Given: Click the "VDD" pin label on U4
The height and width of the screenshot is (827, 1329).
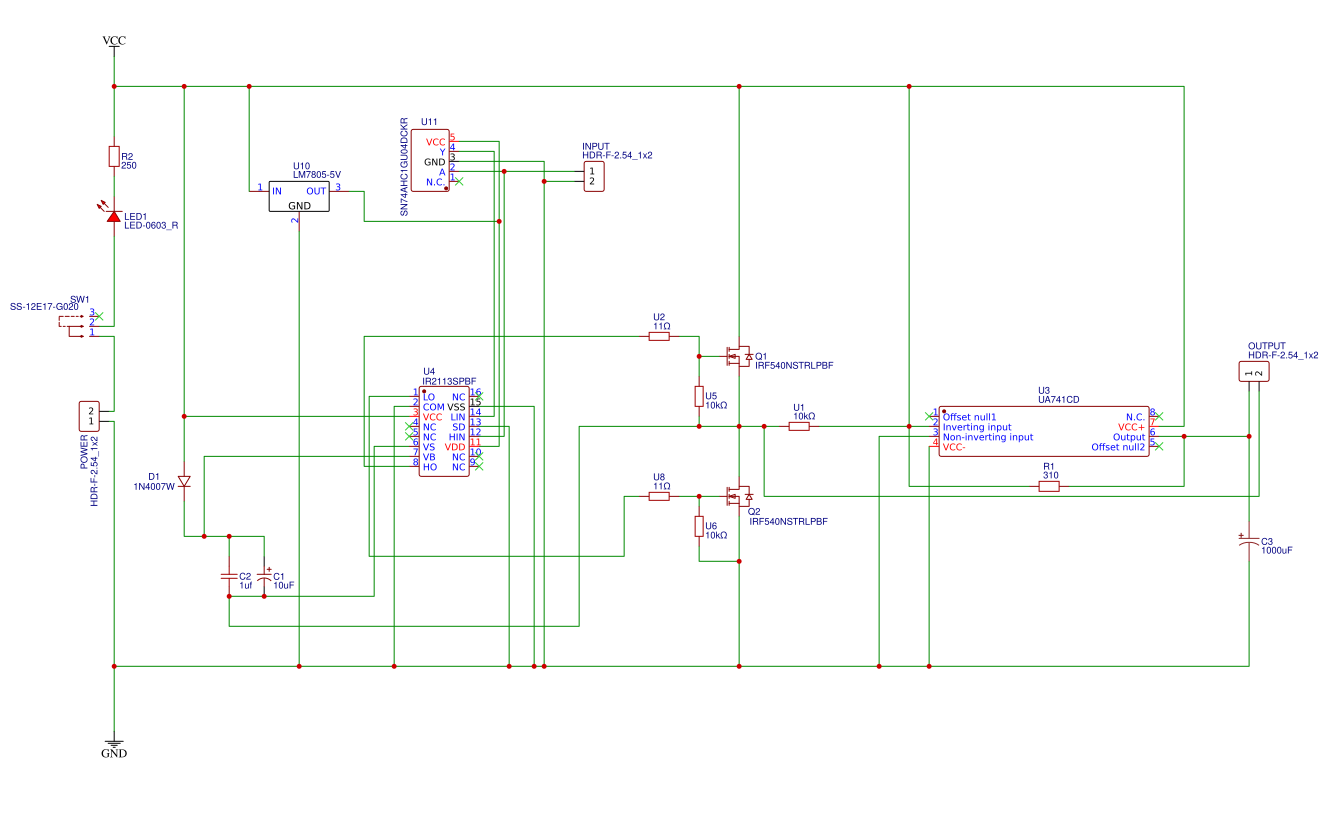Looking at the screenshot, I should pyautogui.click(x=455, y=447).
